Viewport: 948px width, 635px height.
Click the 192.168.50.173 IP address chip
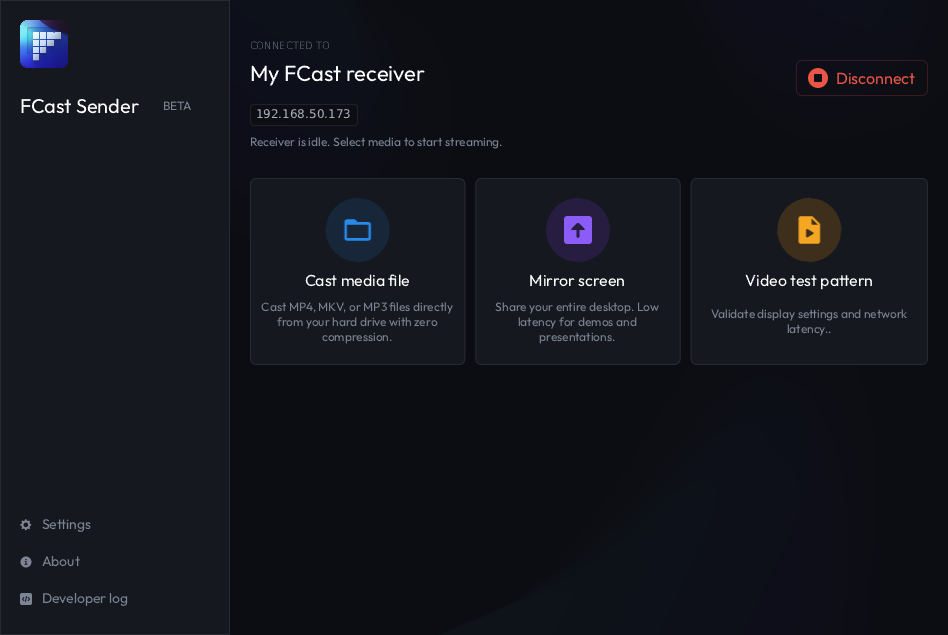pyautogui.click(x=304, y=115)
